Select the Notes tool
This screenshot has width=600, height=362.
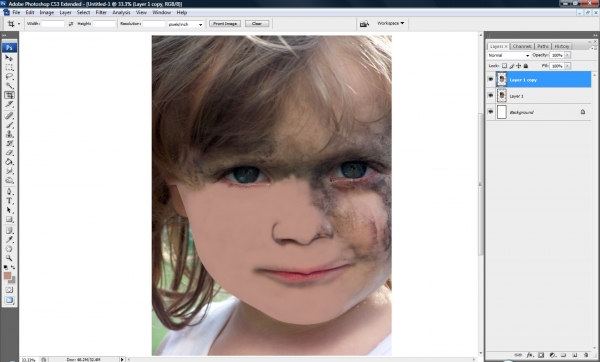coord(9,230)
